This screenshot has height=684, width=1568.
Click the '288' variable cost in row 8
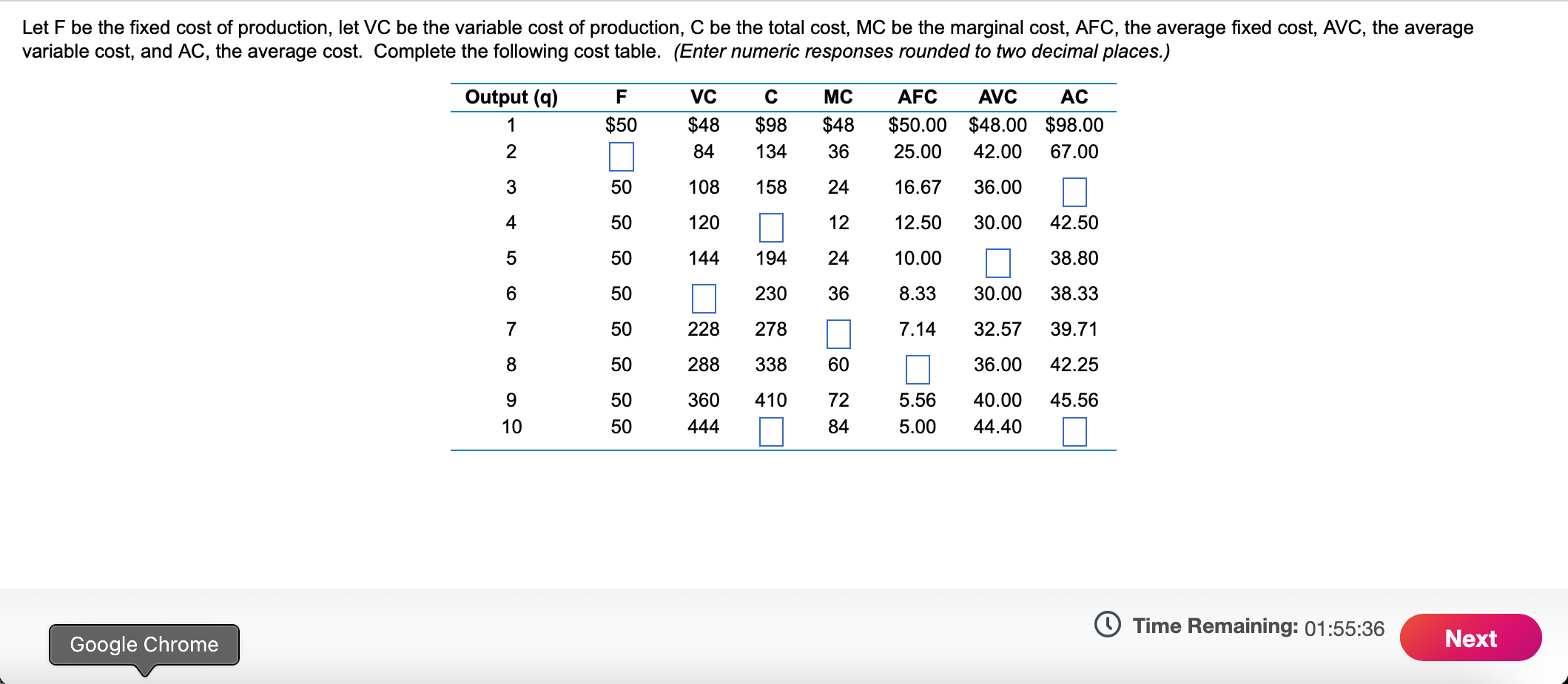[x=704, y=365]
